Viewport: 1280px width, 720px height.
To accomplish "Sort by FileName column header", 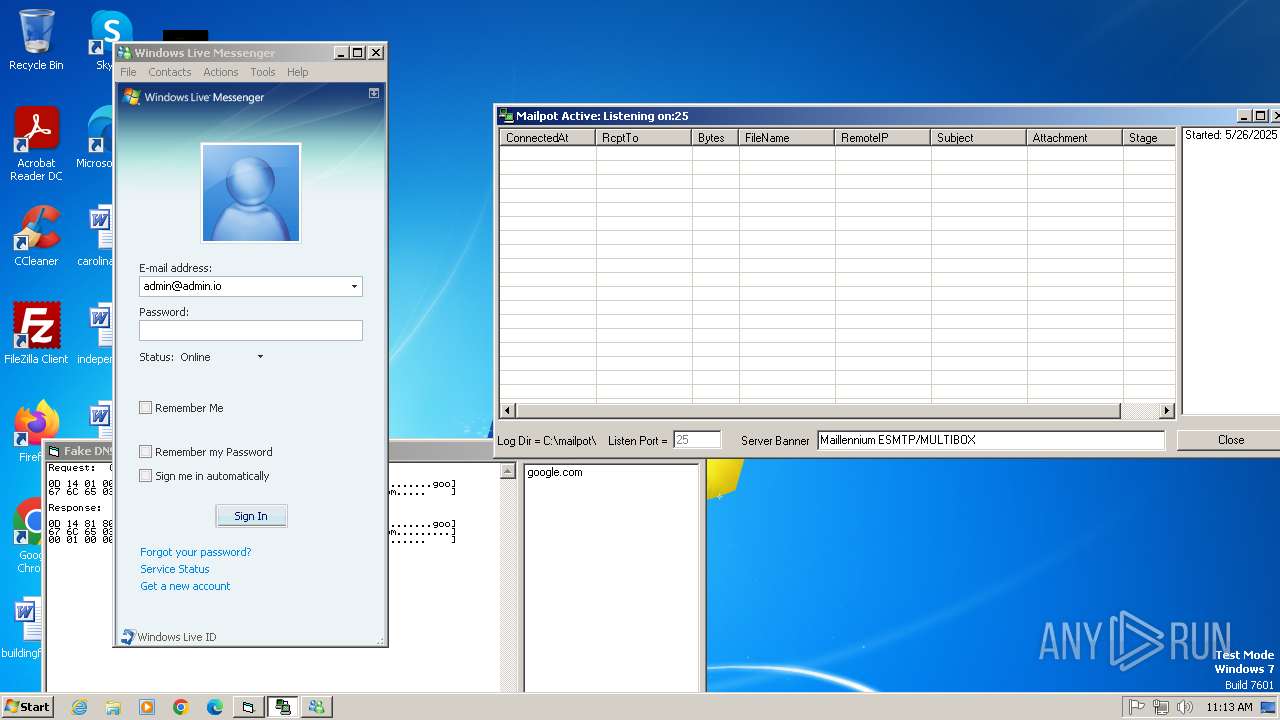I will pos(787,138).
